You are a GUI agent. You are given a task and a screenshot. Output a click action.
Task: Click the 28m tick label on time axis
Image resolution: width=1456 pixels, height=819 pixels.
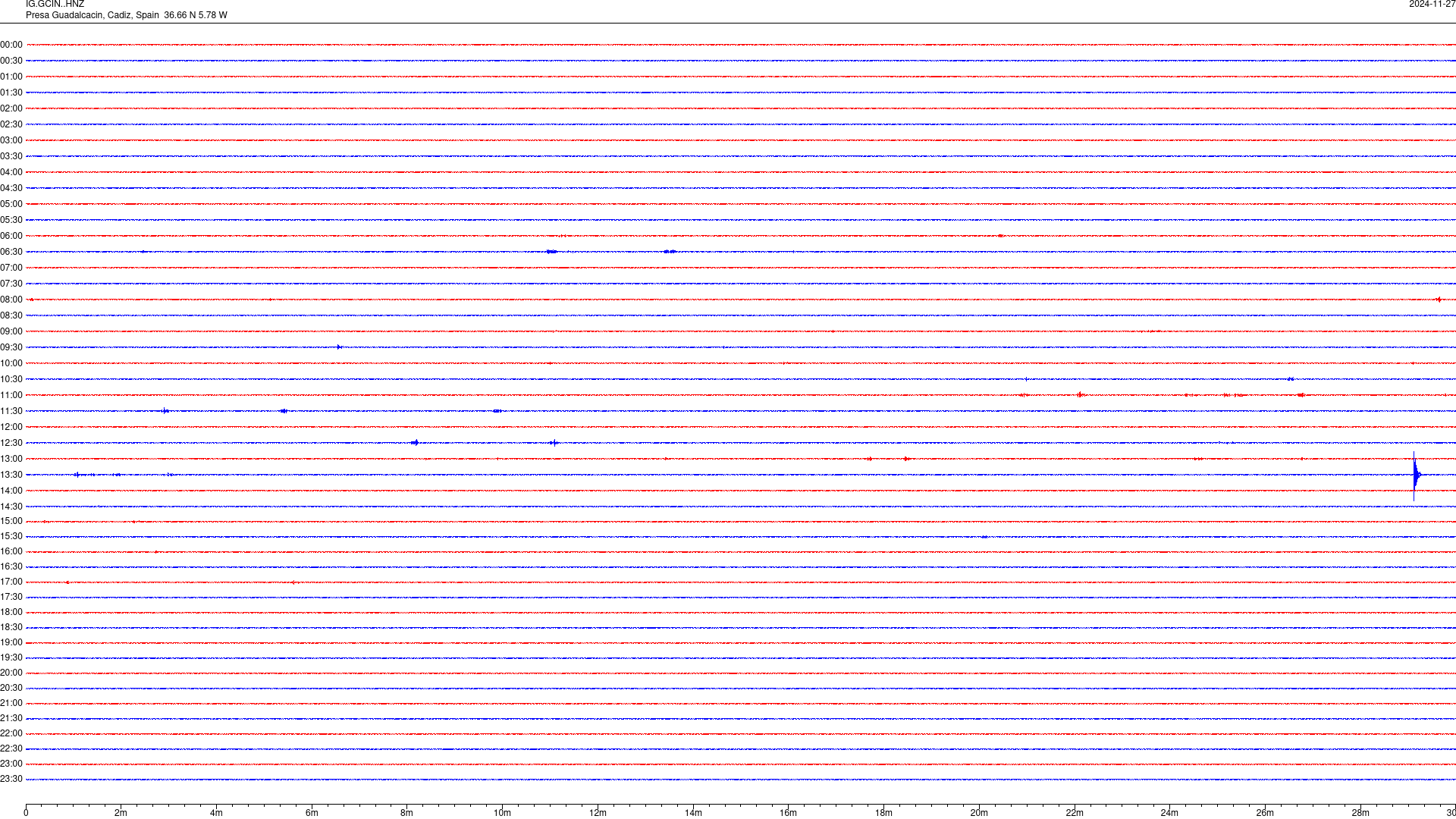(x=1360, y=813)
